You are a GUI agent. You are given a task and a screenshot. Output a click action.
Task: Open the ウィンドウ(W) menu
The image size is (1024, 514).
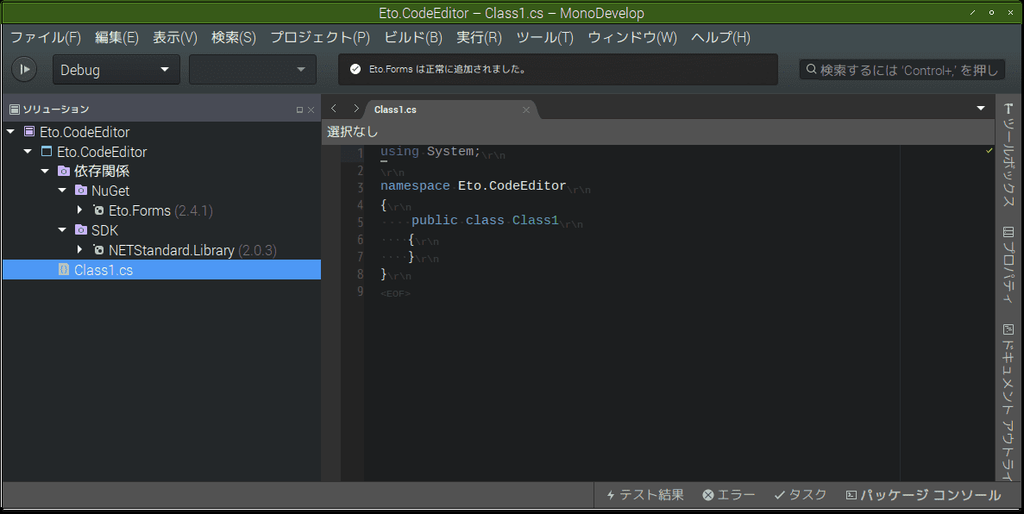click(x=632, y=37)
